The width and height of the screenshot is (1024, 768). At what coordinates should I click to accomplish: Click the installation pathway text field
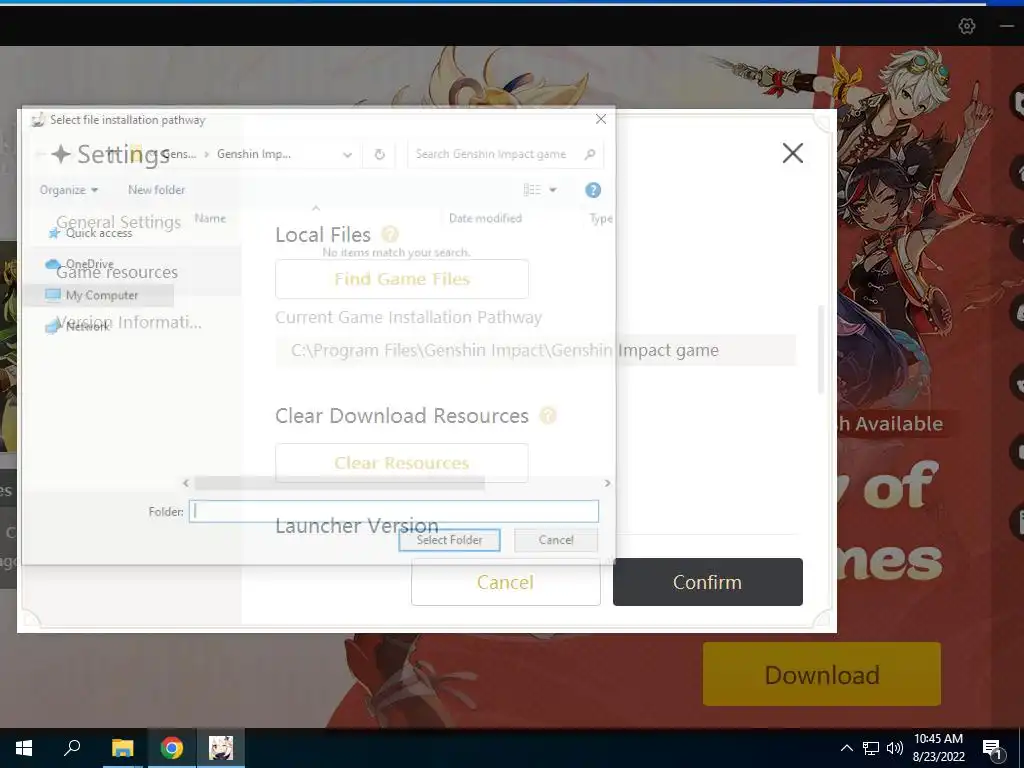tap(536, 351)
